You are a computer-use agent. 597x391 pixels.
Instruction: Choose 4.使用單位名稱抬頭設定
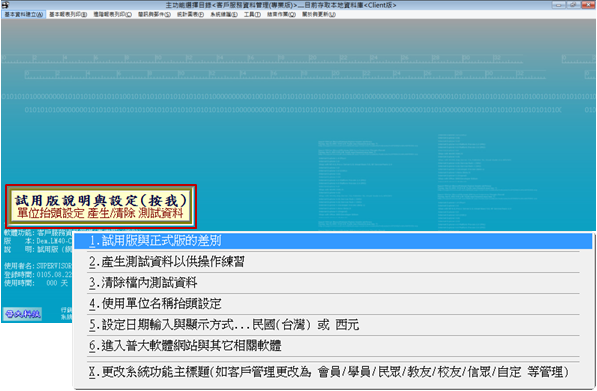[333, 304]
